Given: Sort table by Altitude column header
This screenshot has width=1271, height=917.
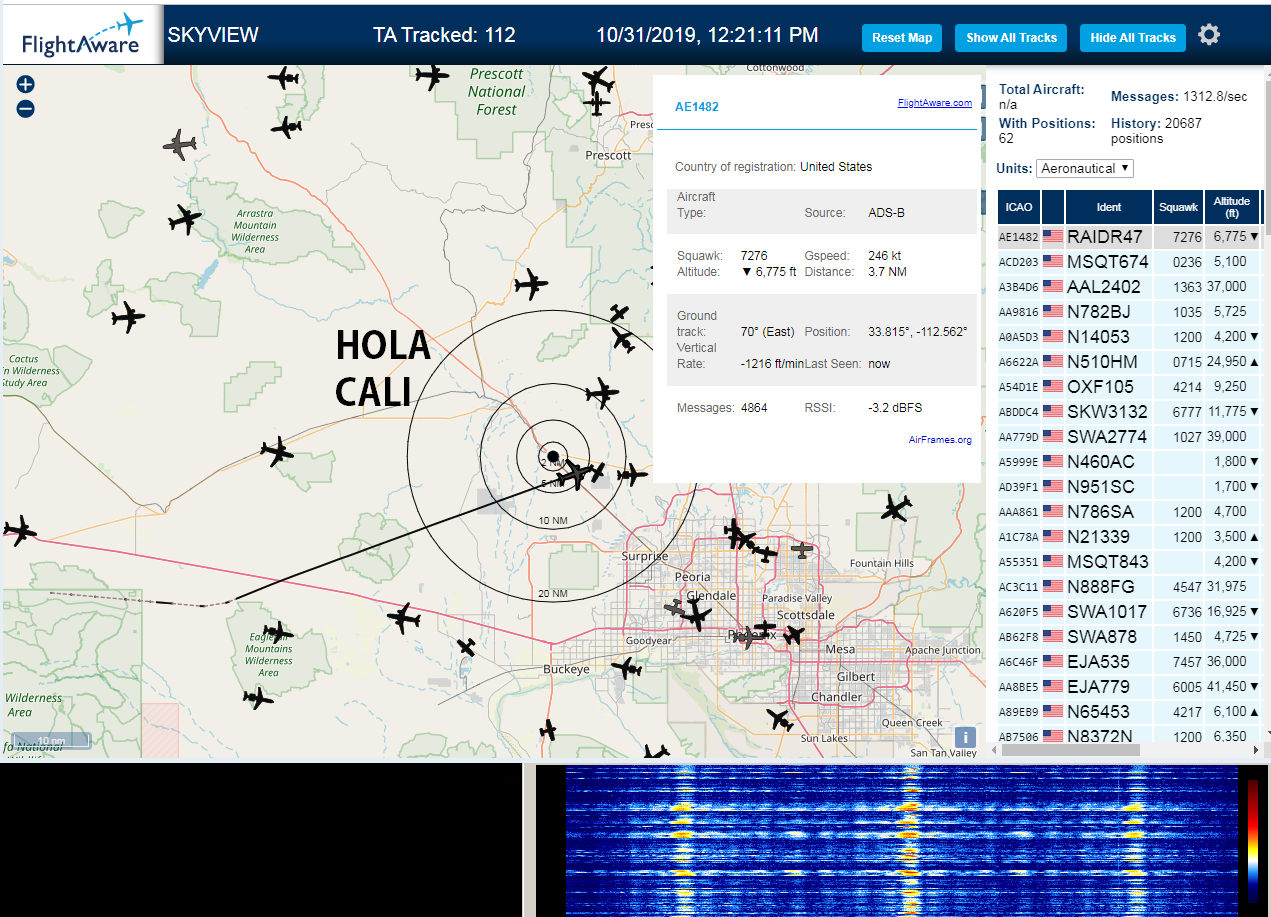Looking at the screenshot, I should pyautogui.click(x=1232, y=207).
